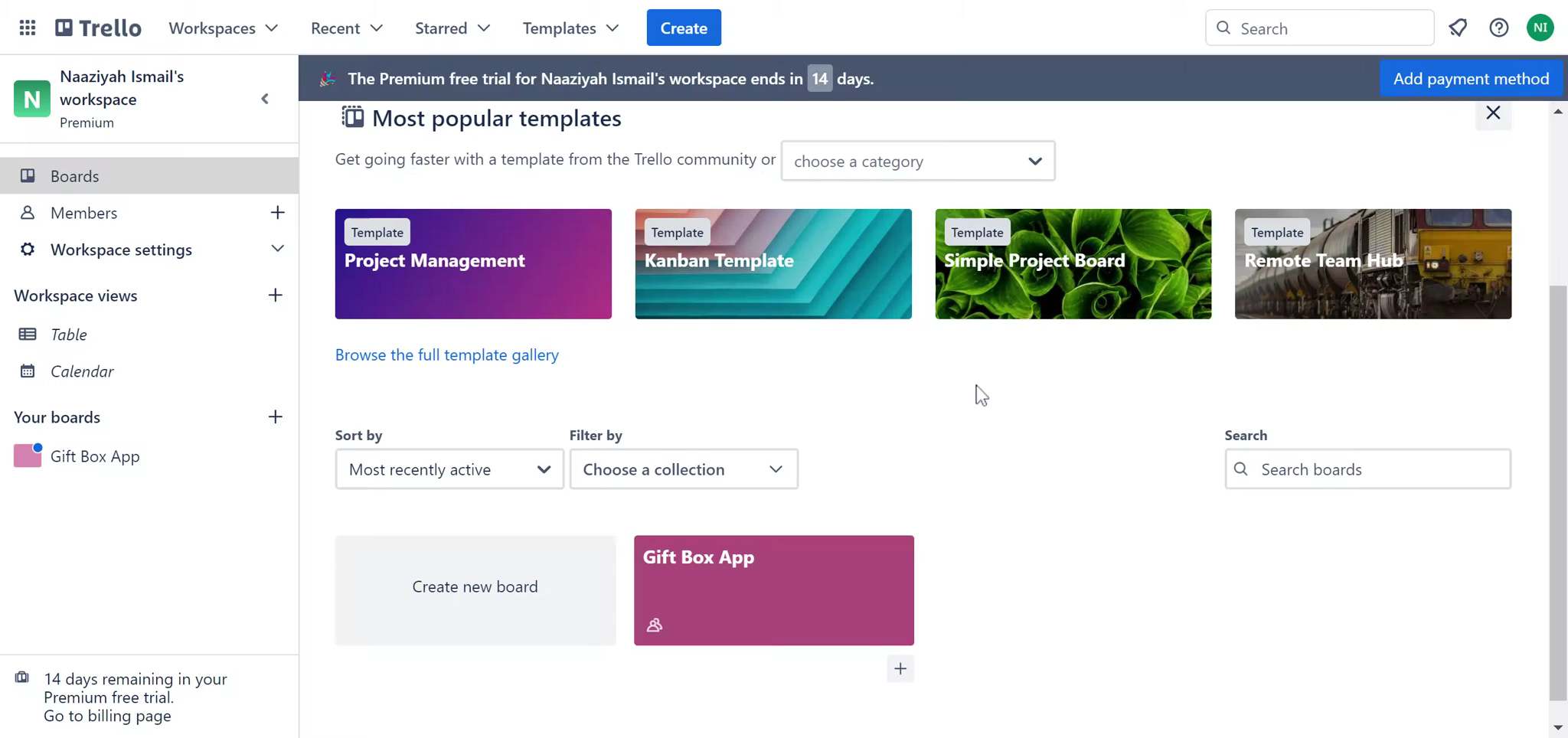
Task: Click the Workspace views heading
Action: pyautogui.click(x=76, y=296)
